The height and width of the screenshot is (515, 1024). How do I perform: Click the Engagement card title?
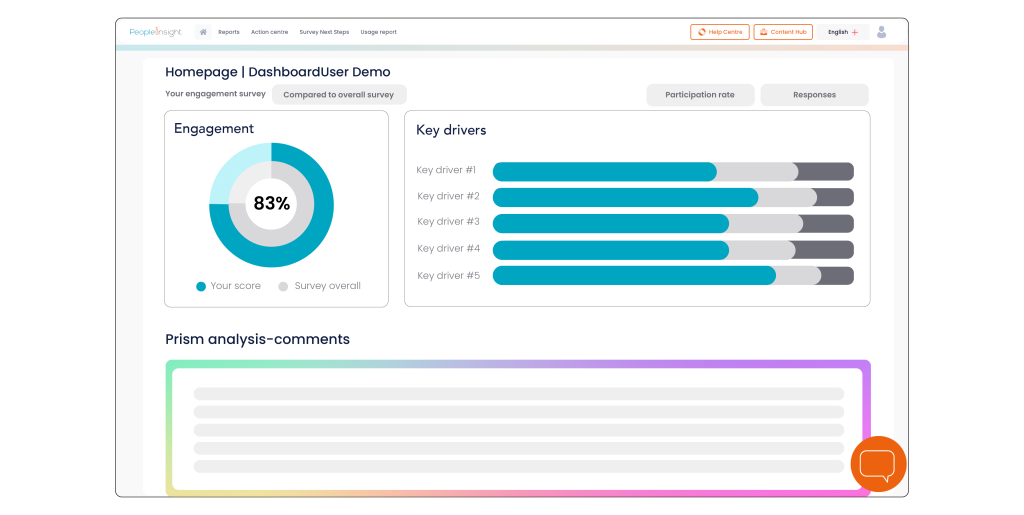(x=214, y=129)
